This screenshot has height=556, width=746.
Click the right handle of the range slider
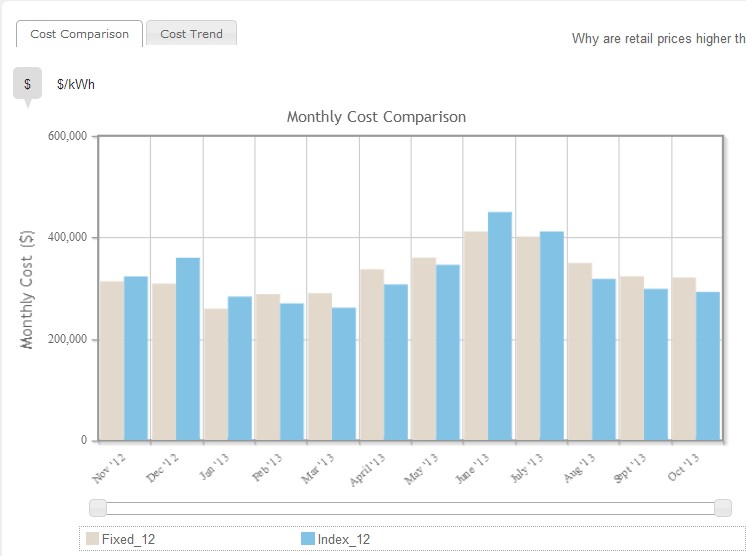point(723,508)
